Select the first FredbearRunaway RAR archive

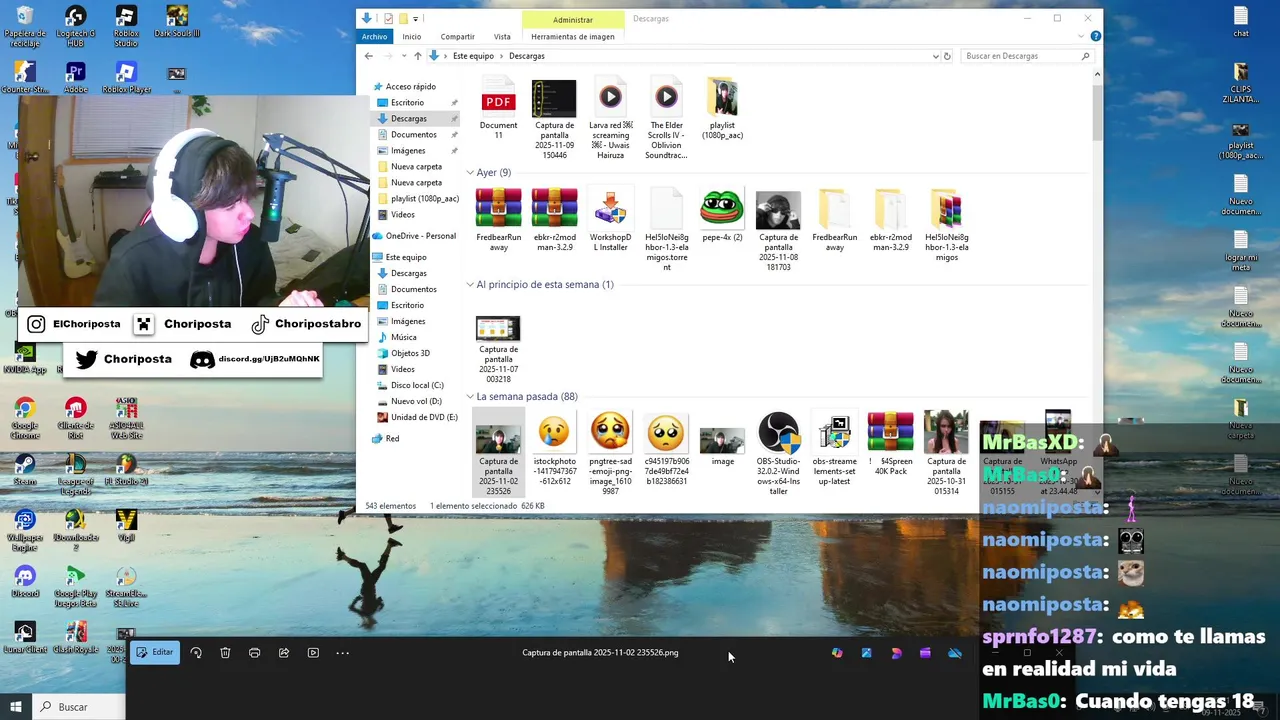coord(498,220)
